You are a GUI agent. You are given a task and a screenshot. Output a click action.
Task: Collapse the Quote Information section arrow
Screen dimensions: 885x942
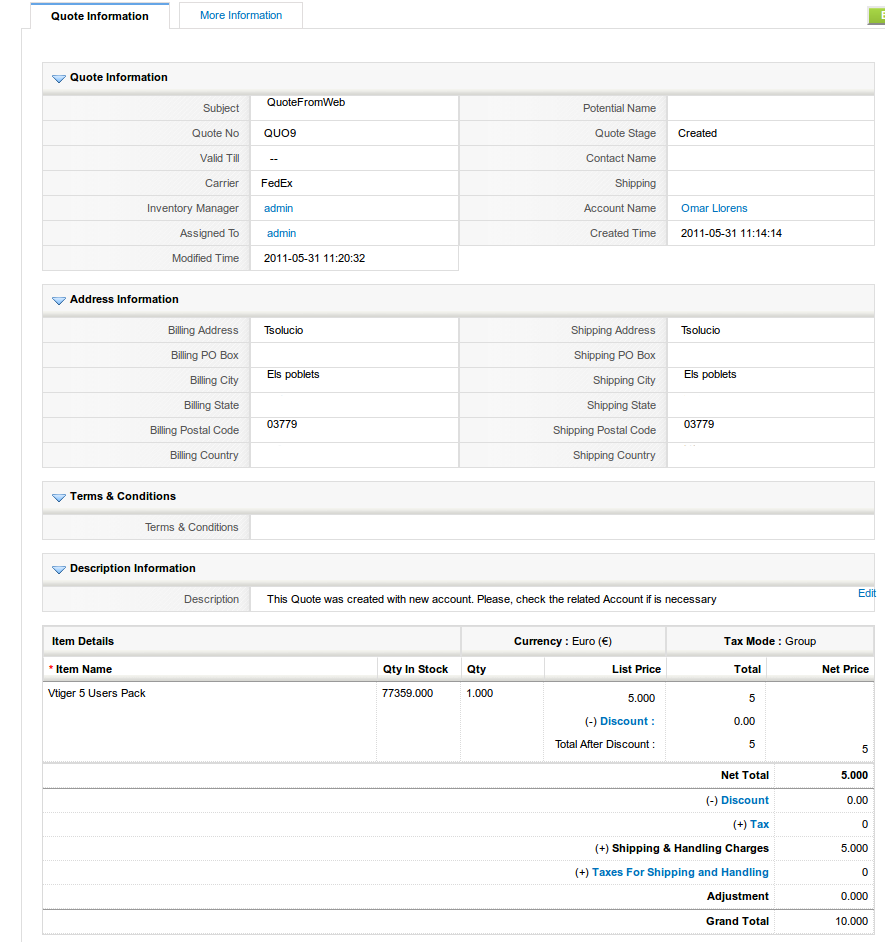click(58, 78)
